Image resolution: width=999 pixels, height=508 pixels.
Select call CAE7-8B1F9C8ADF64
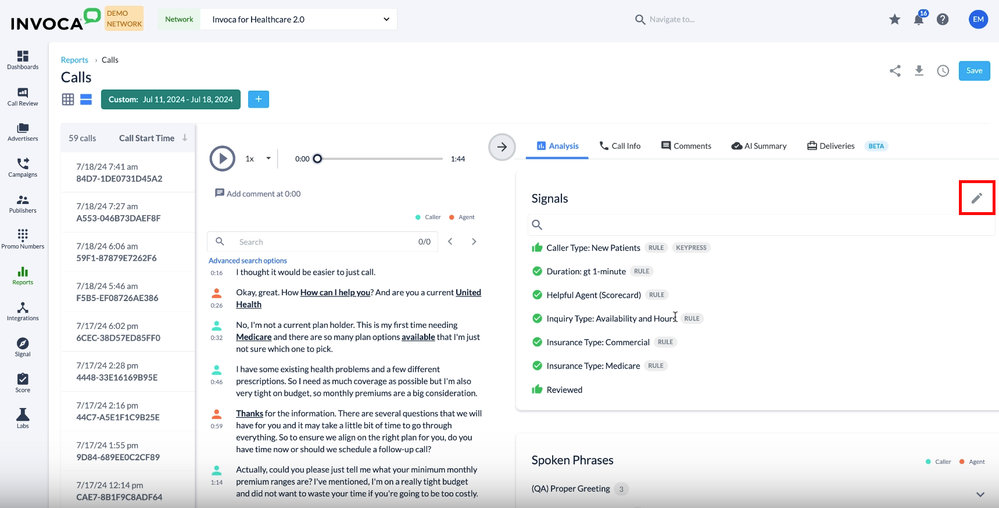(128, 490)
